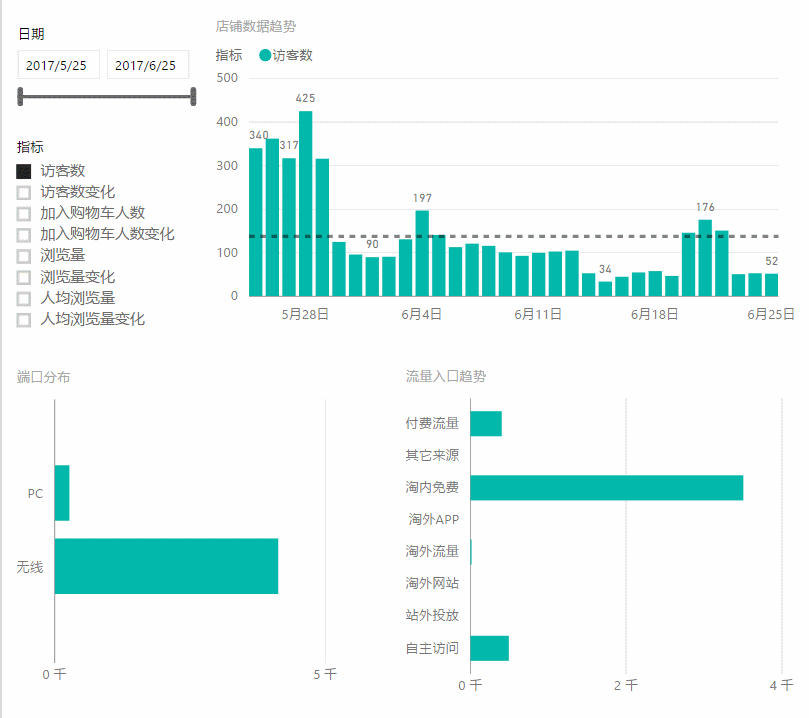Click the 站外投放 category label
Image resolution: width=809 pixels, height=718 pixels.
click(x=432, y=615)
